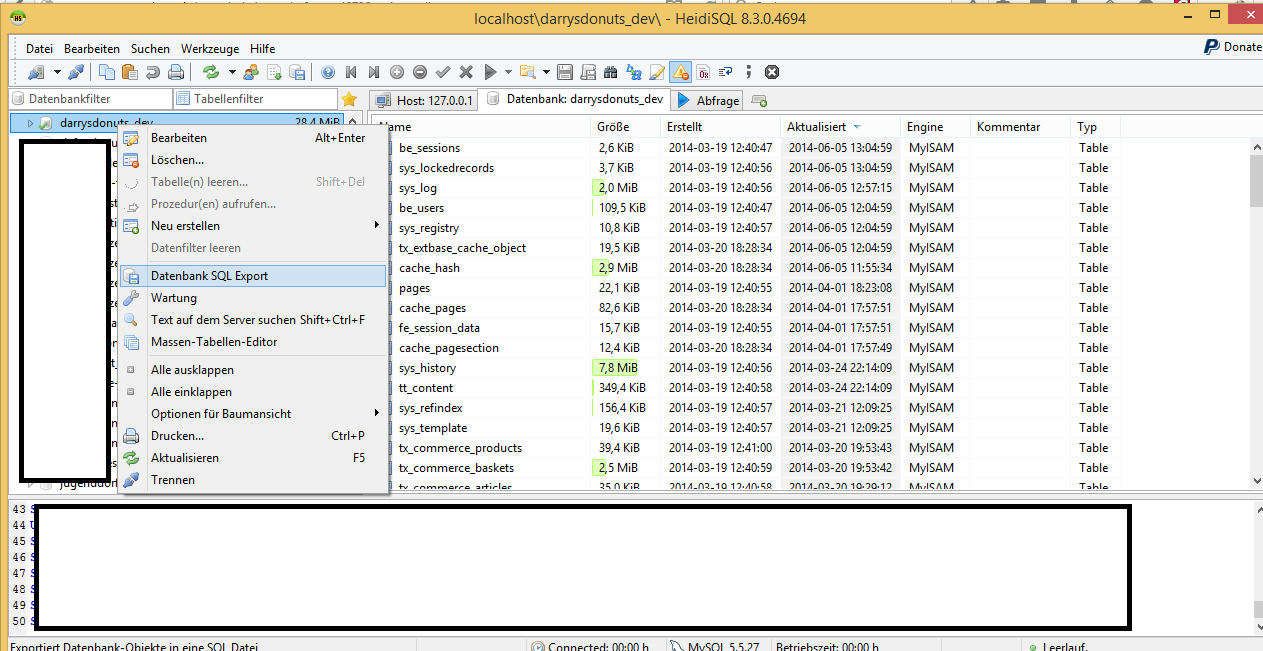
Task: Sort by Erstellt column header
Action: [721, 127]
